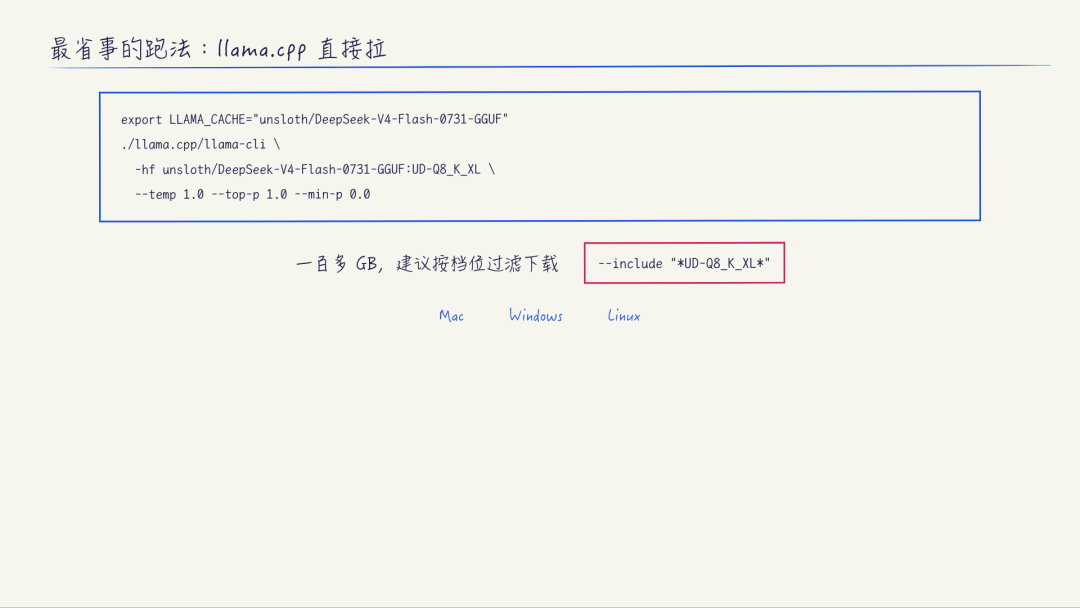
Task: Click the --temp 1.0 --top-p parameters line
Action: (253, 195)
